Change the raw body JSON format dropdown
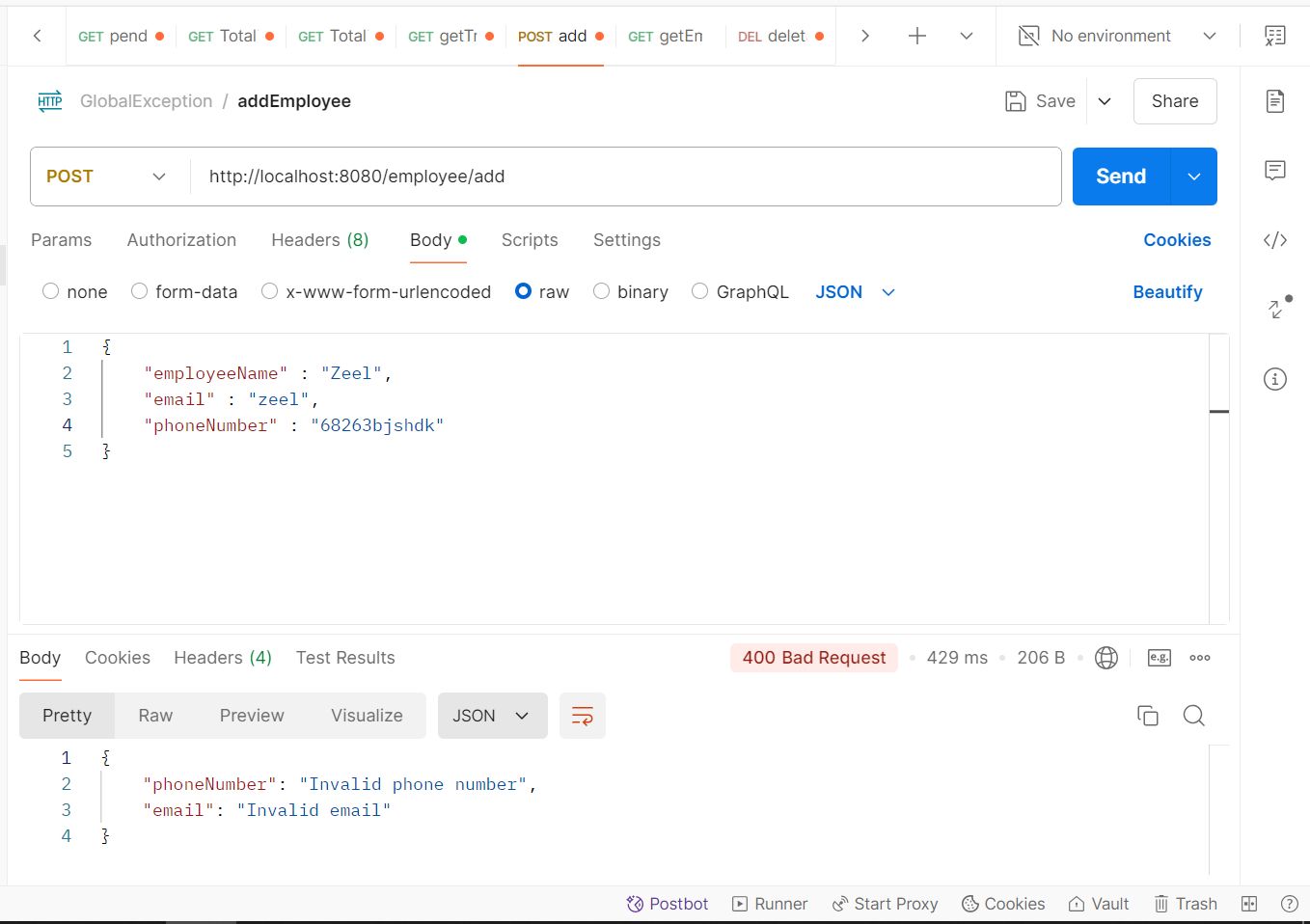The height and width of the screenshot is (924, 1310). coord(856,292)
